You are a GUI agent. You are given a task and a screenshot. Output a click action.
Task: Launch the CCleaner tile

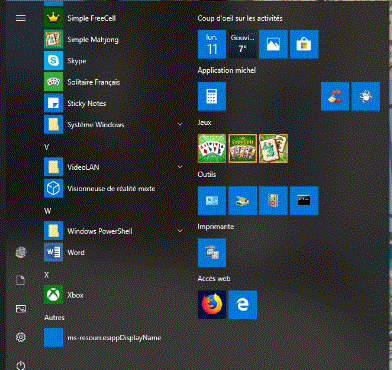[335, 96]
